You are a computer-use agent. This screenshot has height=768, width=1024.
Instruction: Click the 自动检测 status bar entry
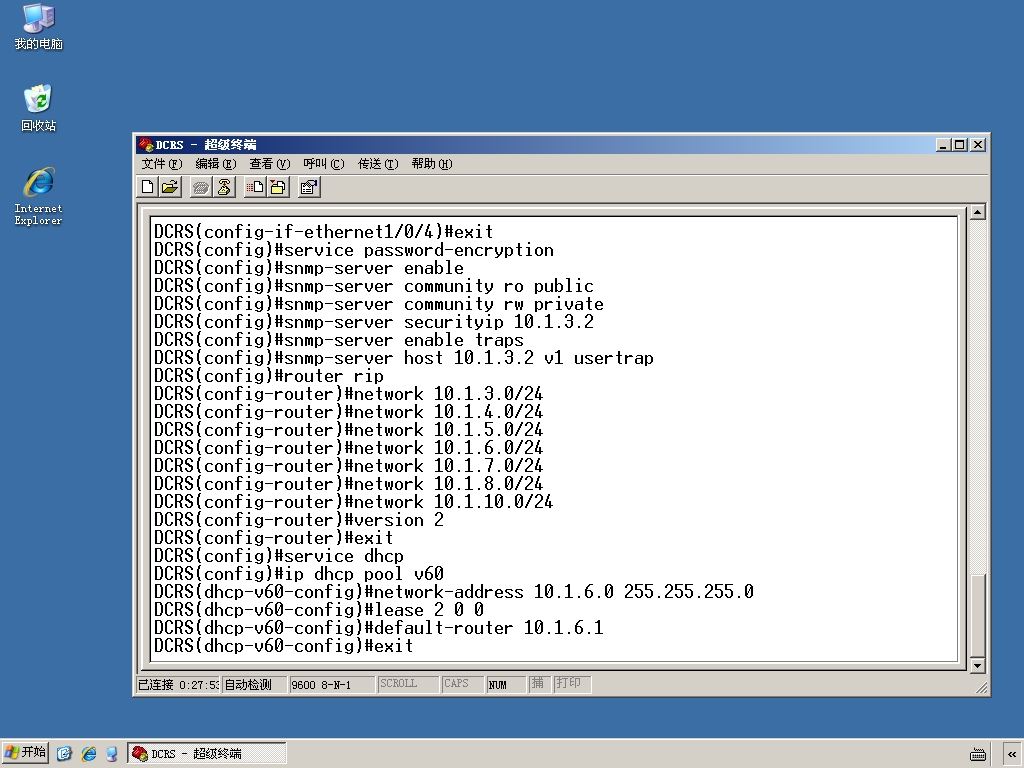pyautogui.click(x=253, y=684)
